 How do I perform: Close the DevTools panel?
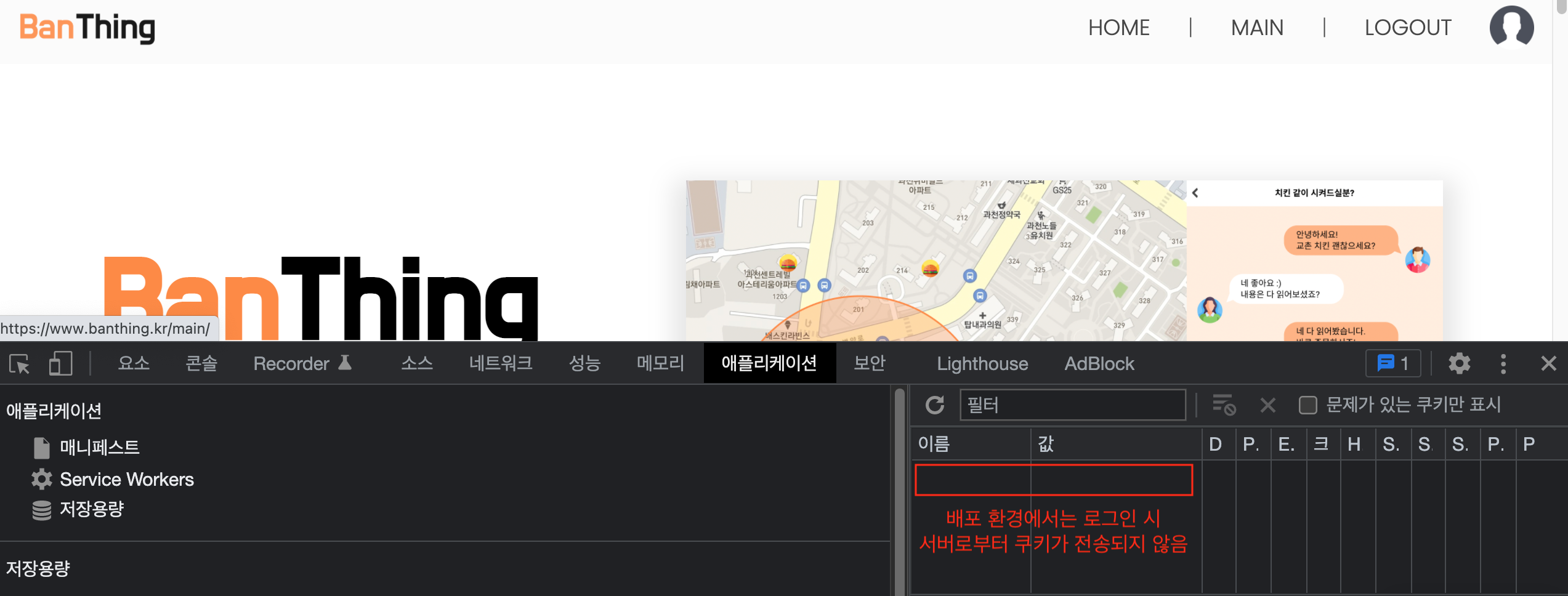pos(1548,364)
